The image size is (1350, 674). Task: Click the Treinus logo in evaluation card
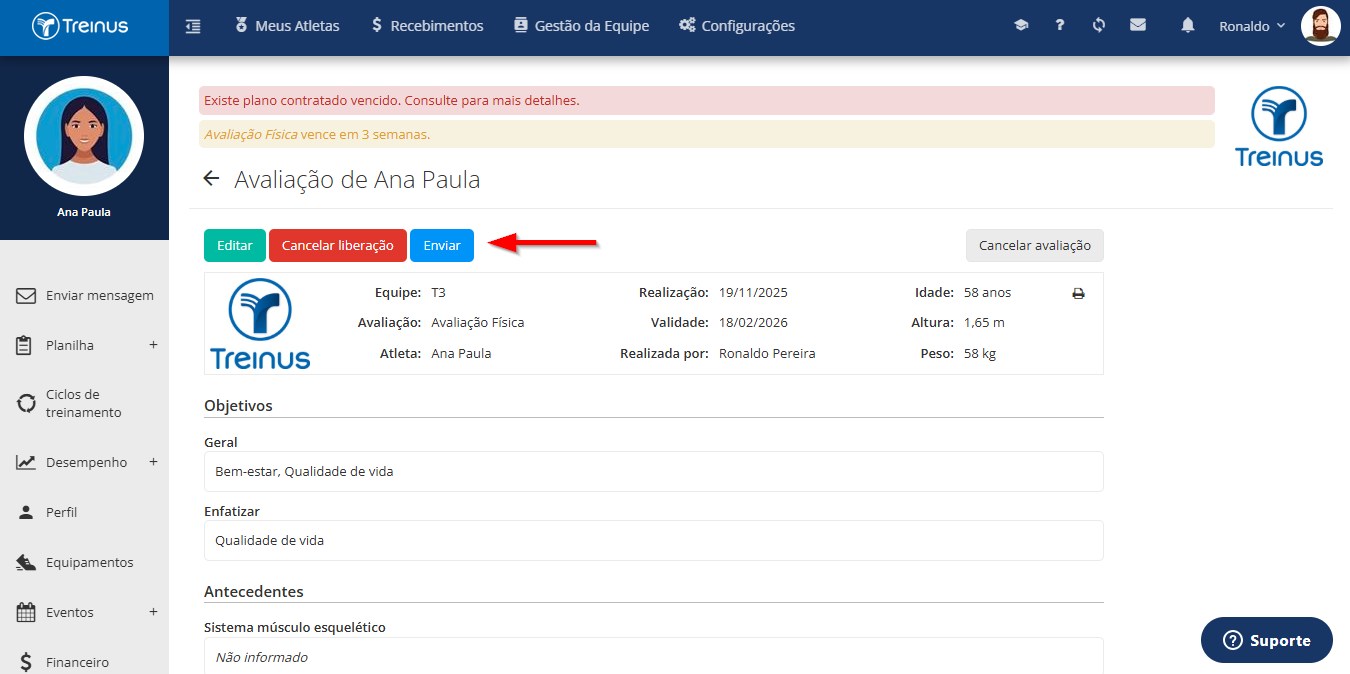click(x=260, y=324)
